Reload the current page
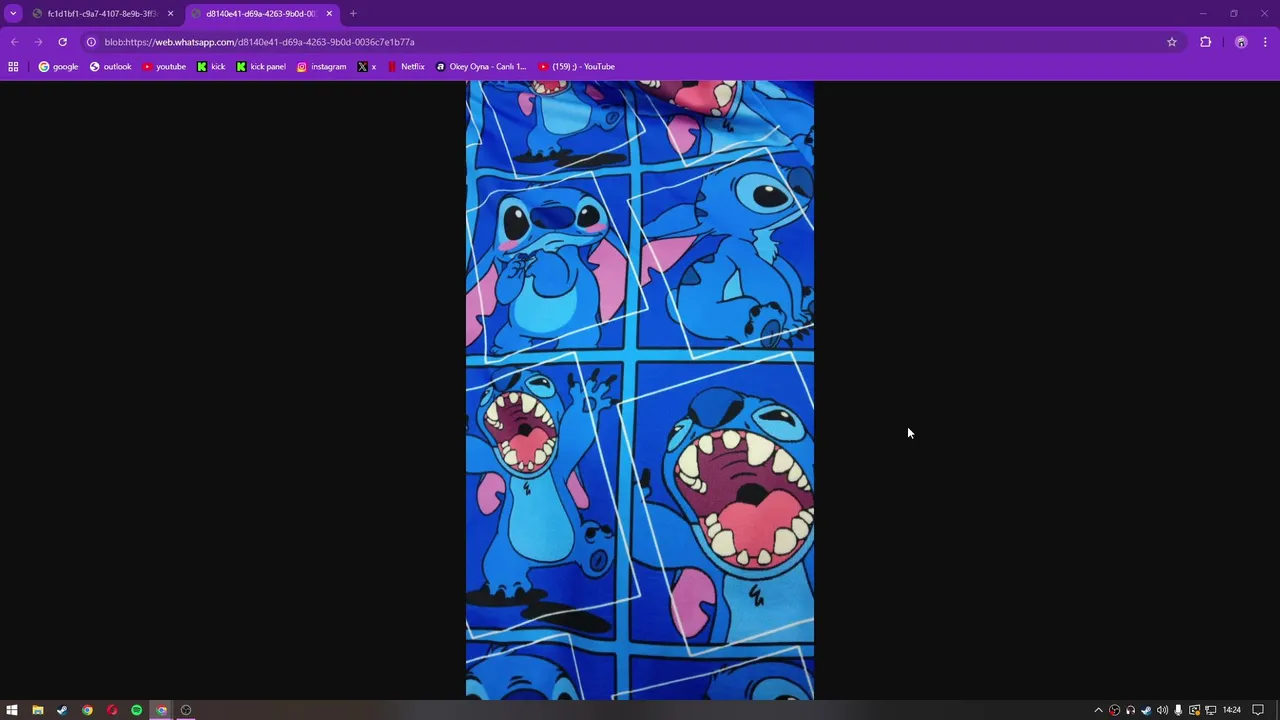 pos(62,42)
